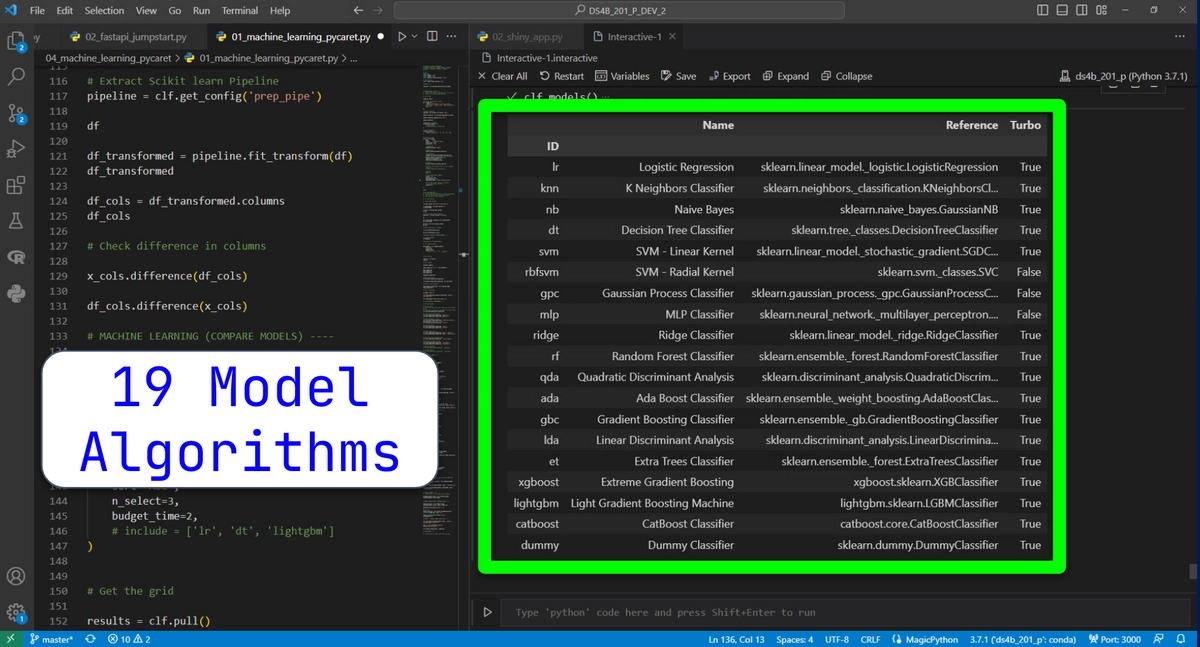Viewport: 1200px width, 647px height.
Task: Click Save in the interactive toolbar
Action: point(678,76)
